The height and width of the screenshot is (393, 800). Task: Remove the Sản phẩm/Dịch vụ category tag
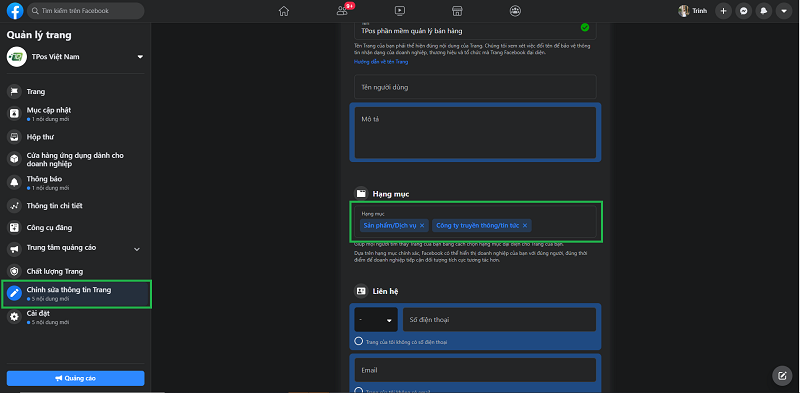[422, 225]
